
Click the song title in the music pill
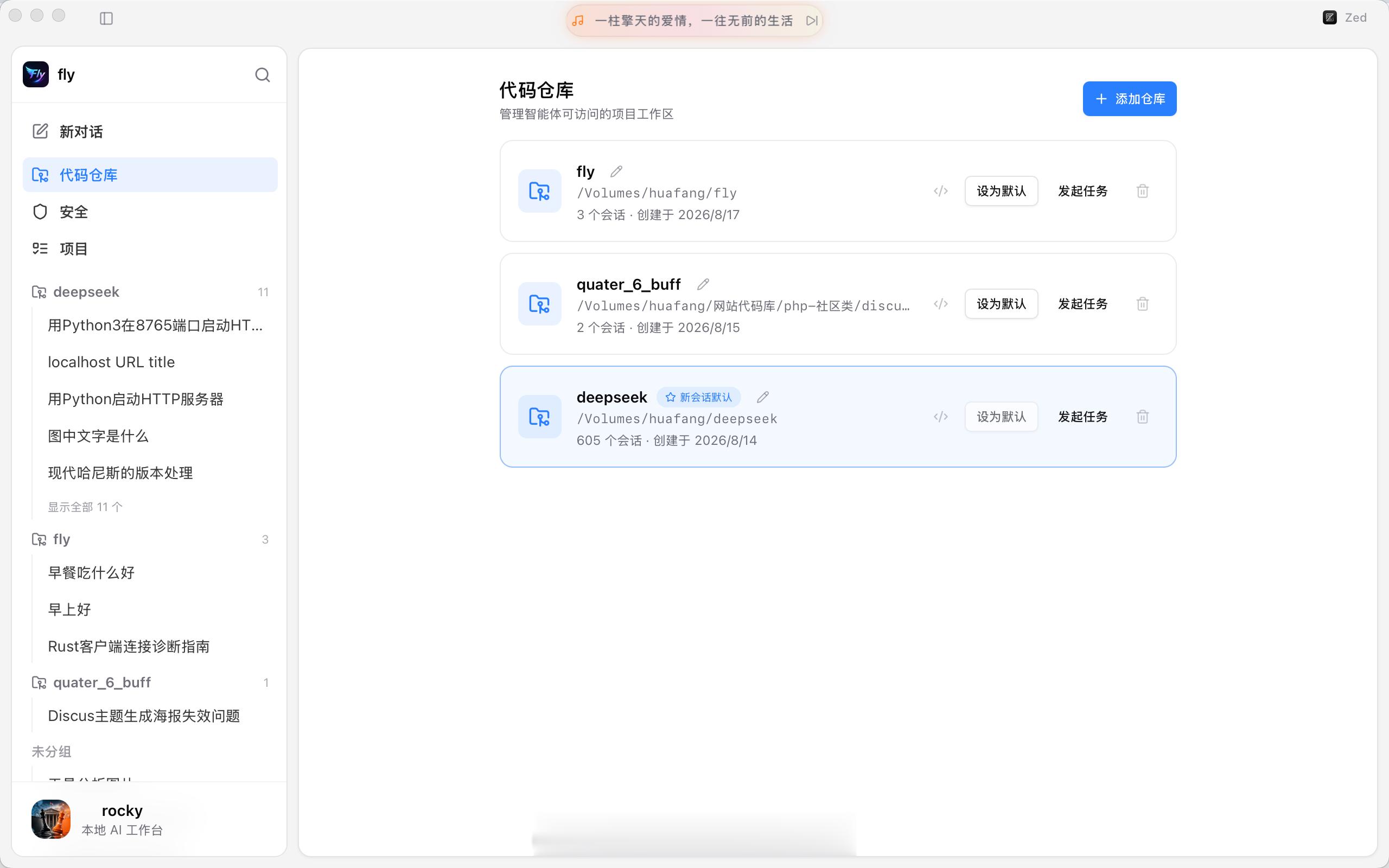point(693,21)
